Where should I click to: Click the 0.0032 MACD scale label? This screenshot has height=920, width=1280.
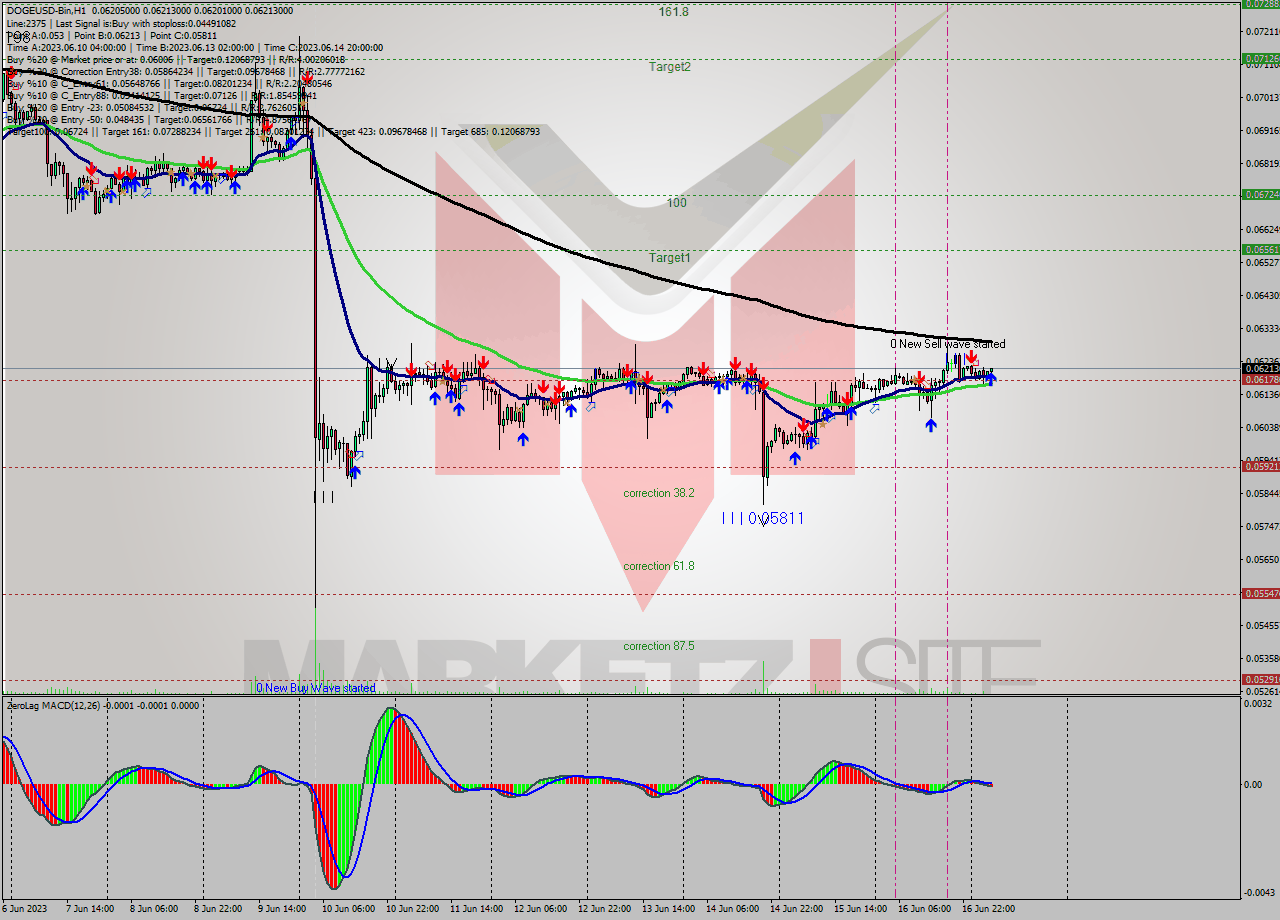pyautogui.click(x=1259, y=704)
